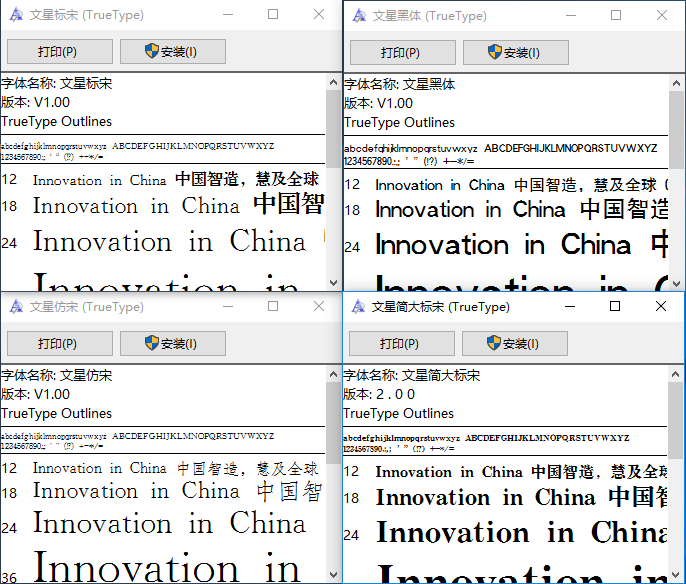Maximize the 文星黑体 font window
This screenshot has width=686, height=584.
pos(616,15)
